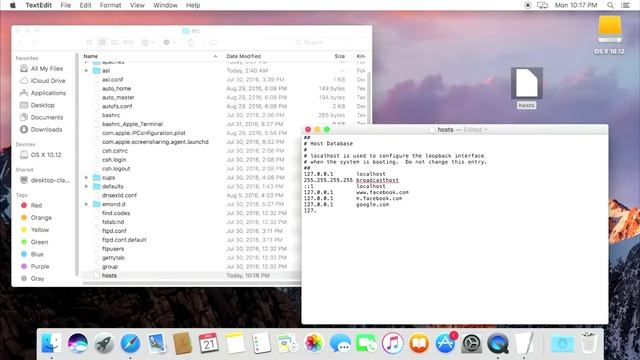This screenshot has width=640, height=360.
Task: Expand the defaults folder in Finder
Action: (x=86, y=187)
